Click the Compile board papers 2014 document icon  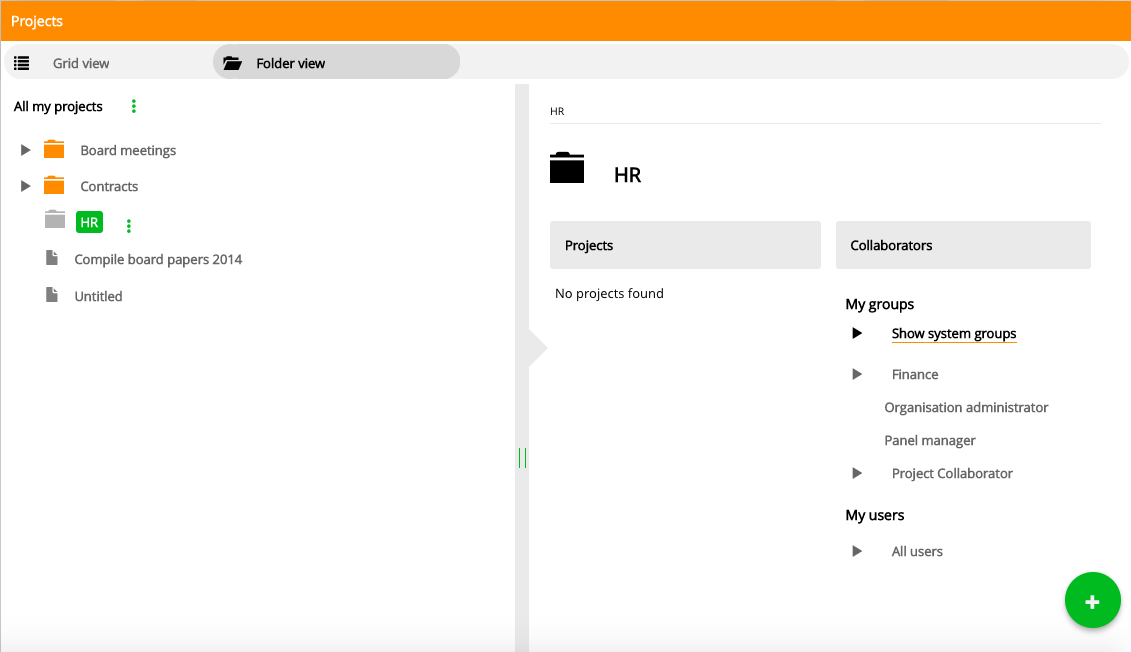click(x=52, y=258)
